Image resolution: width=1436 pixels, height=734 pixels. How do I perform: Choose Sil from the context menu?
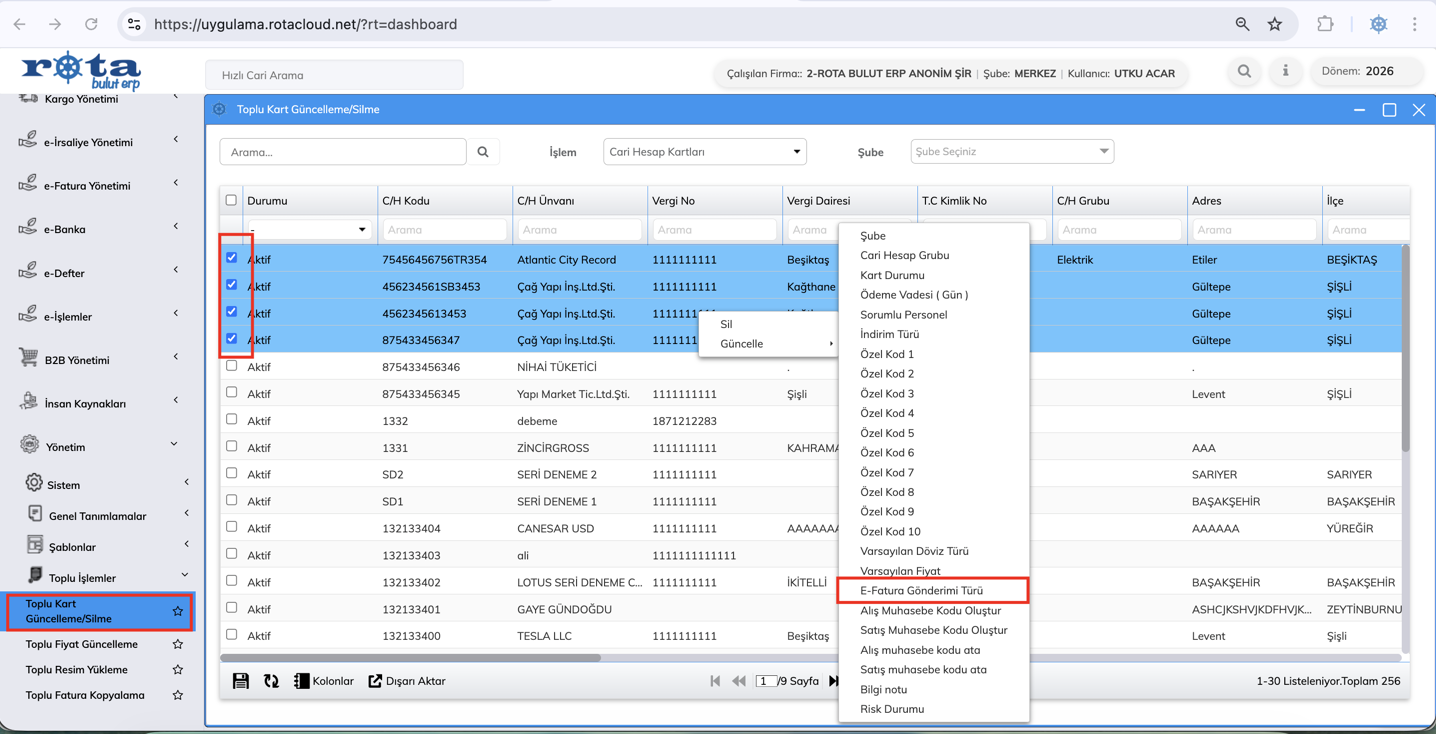pyautogui.click(x=727, y=324)
